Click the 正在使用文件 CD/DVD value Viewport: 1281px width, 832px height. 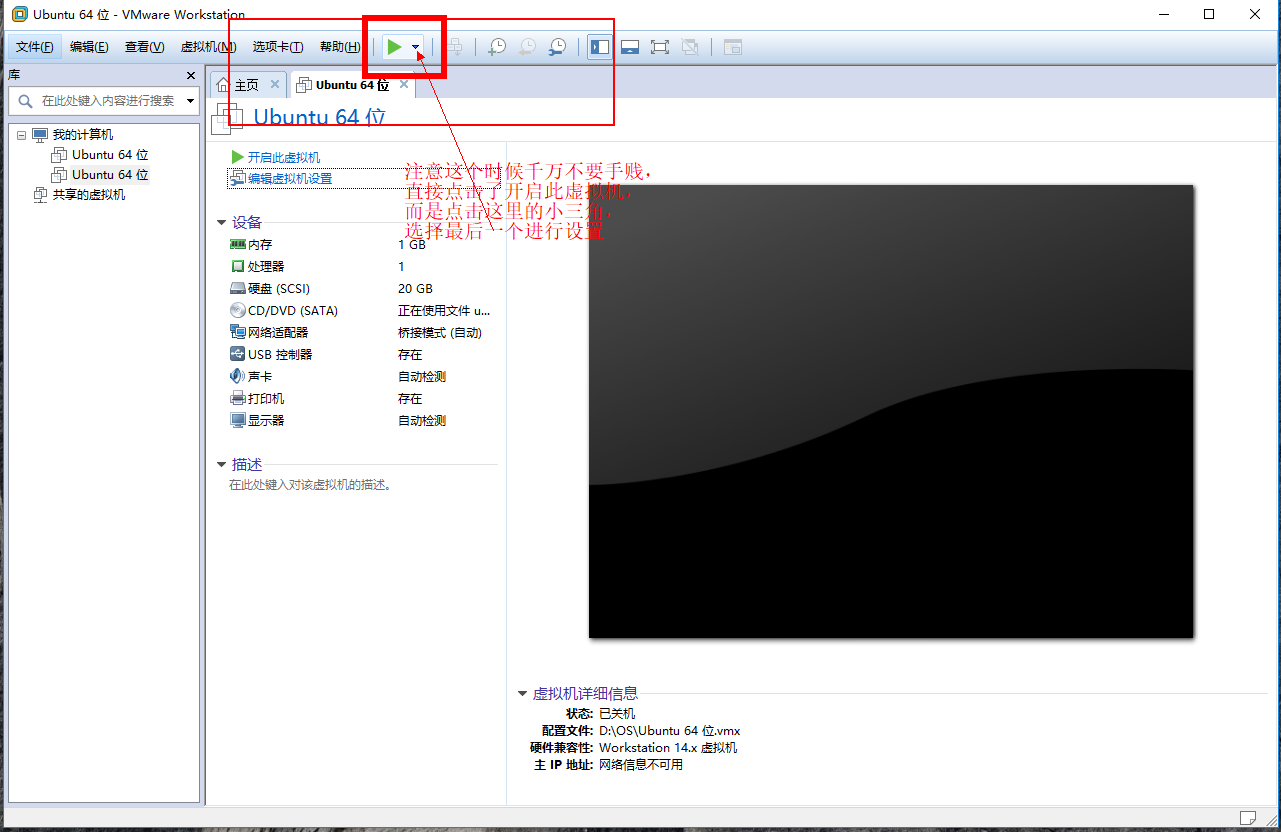coord(445,311)
